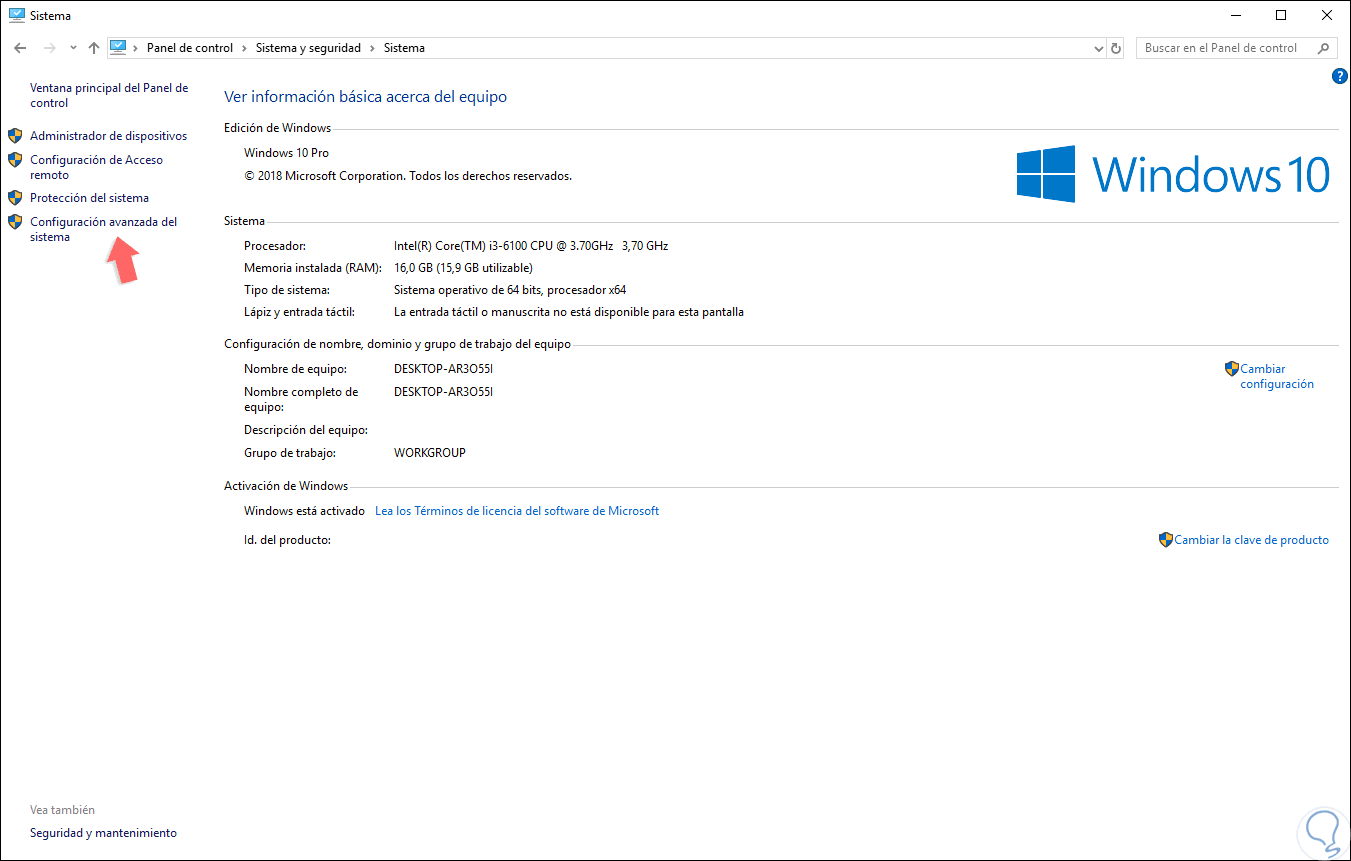Go to Panel de control breadcrumb
1351x861 pixels.
(x=190, y=48)
